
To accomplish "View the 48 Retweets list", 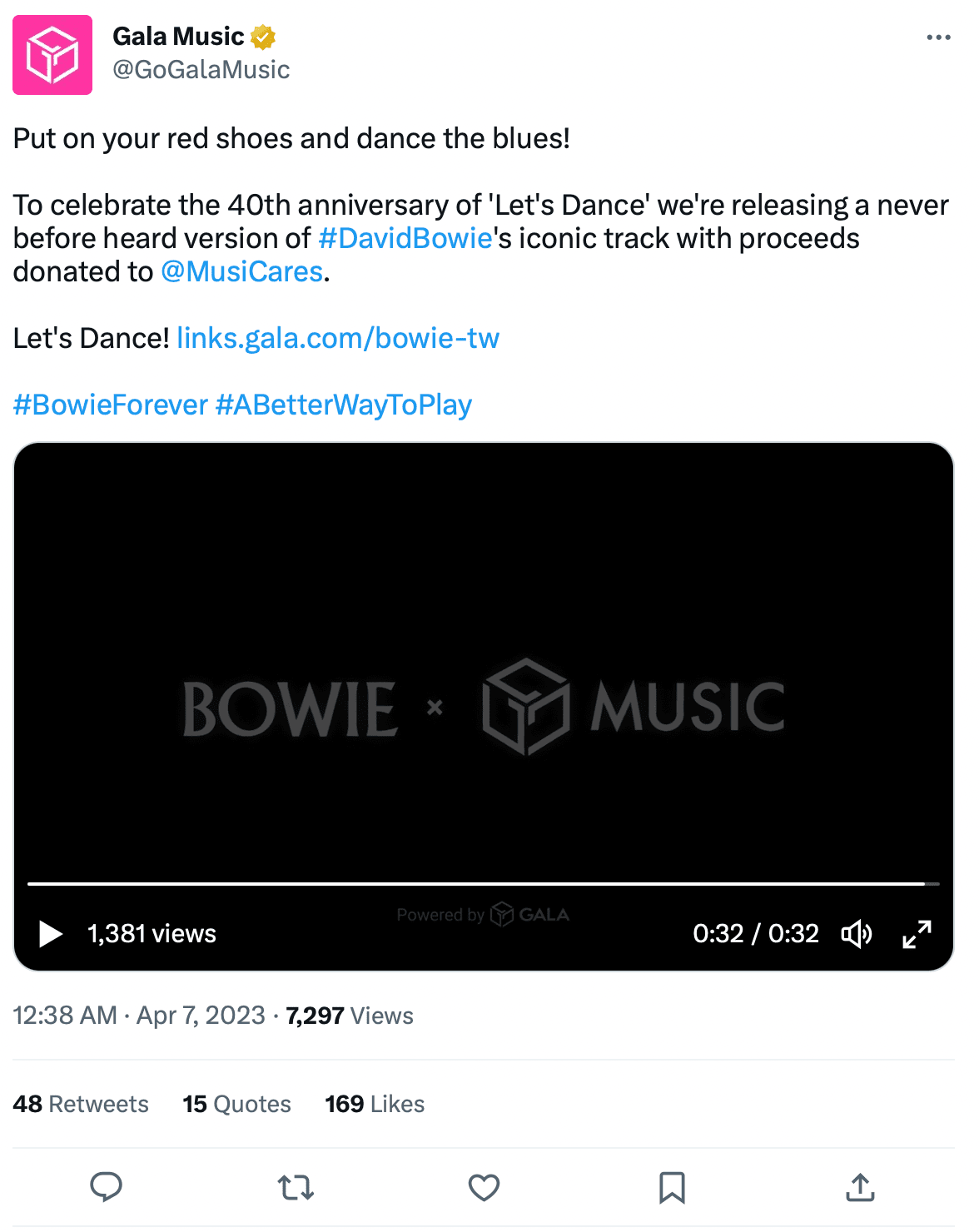I will tap(81, 1104).
